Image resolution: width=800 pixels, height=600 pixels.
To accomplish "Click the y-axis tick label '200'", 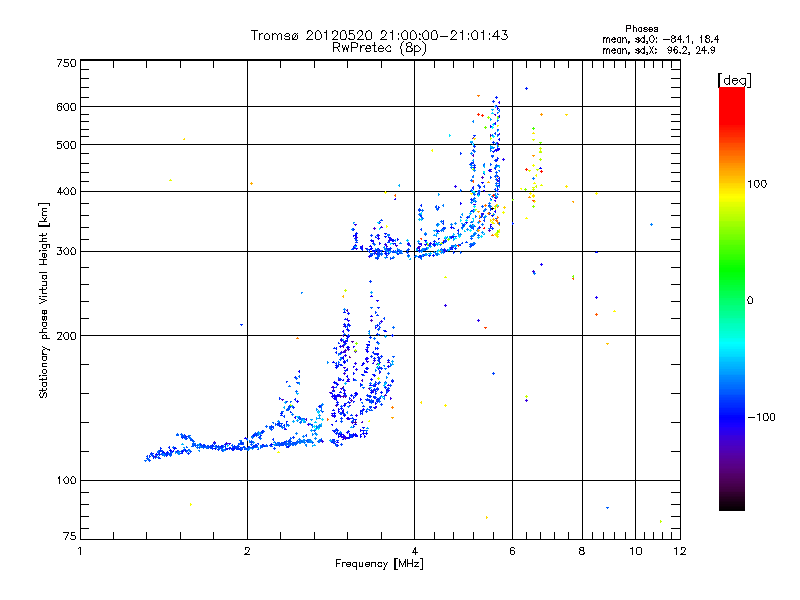I will (66, 336).
